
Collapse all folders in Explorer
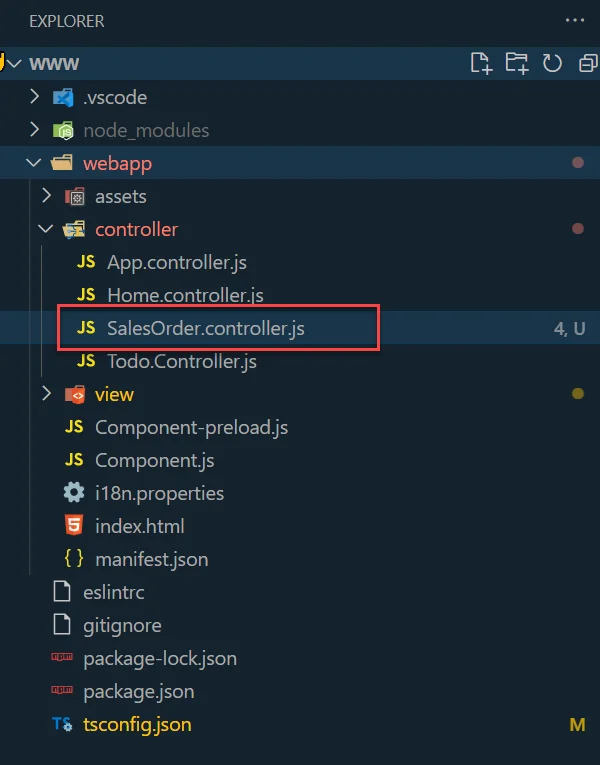click(587, 64)
